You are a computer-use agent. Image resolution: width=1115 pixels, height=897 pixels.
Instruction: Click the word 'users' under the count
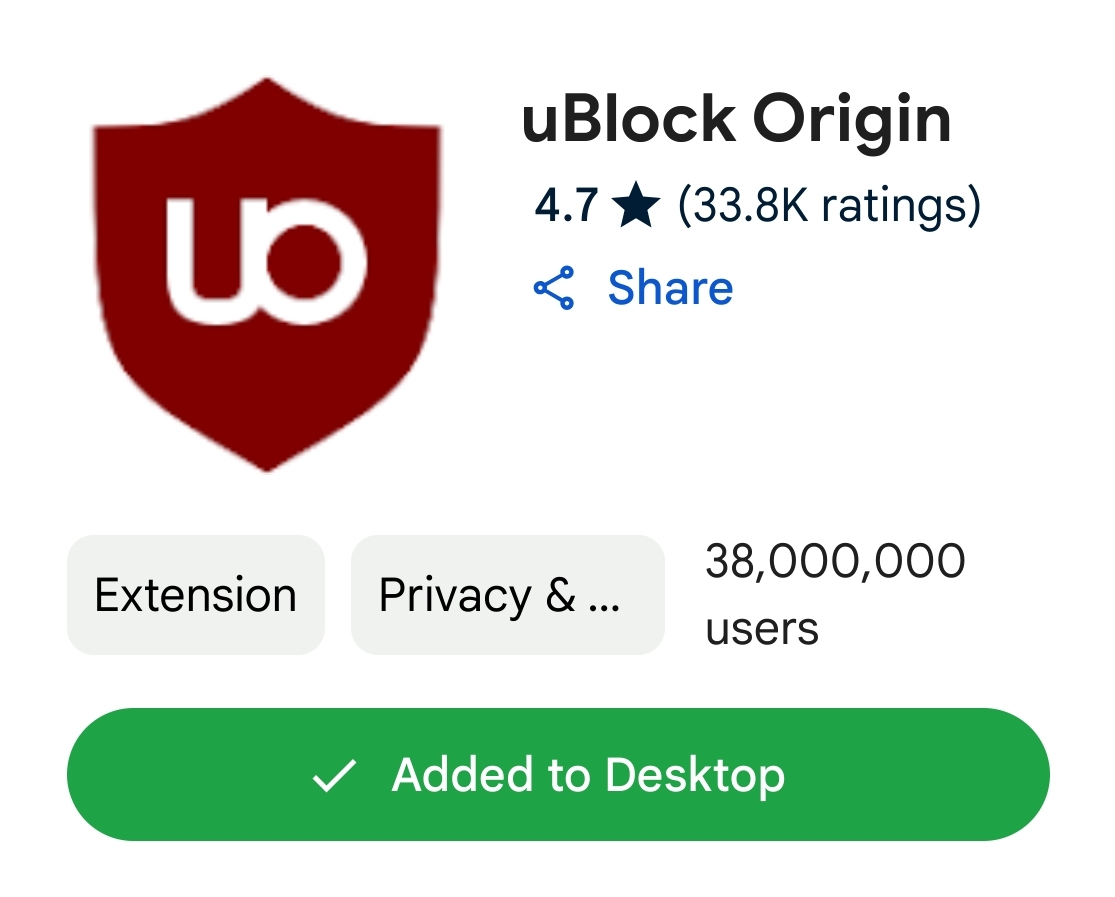[x=762, y=629]
